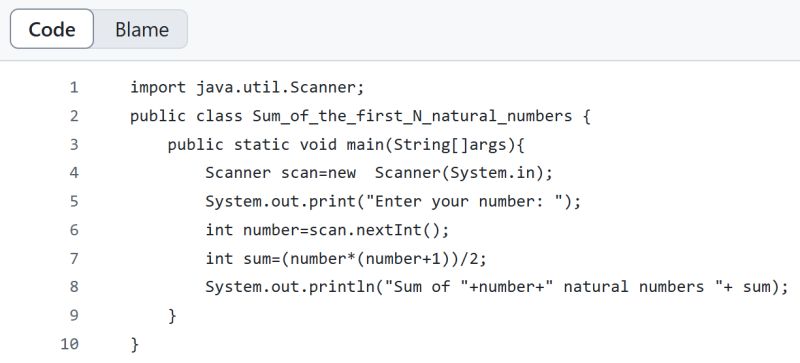Screen dimensions: 800x363
Task: Switch to the Code view tab
Action: click(x=52, y=29)
